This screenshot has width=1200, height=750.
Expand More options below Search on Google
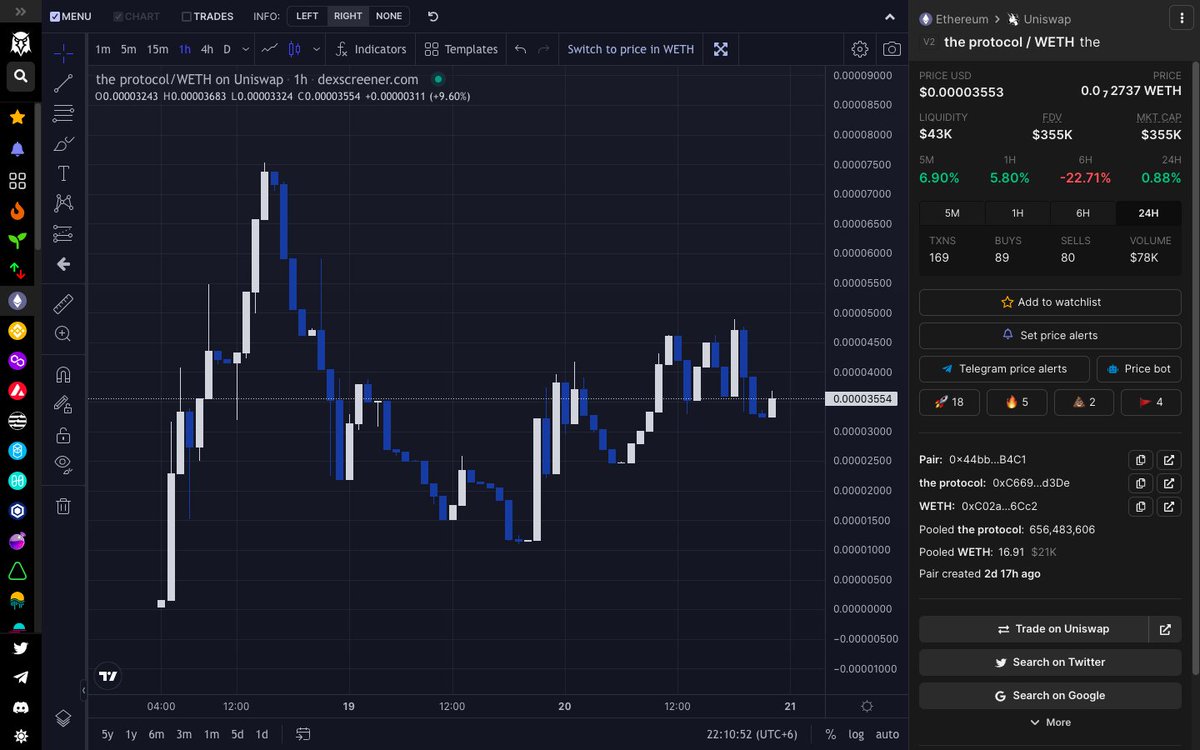click(x=1050, y=722)
